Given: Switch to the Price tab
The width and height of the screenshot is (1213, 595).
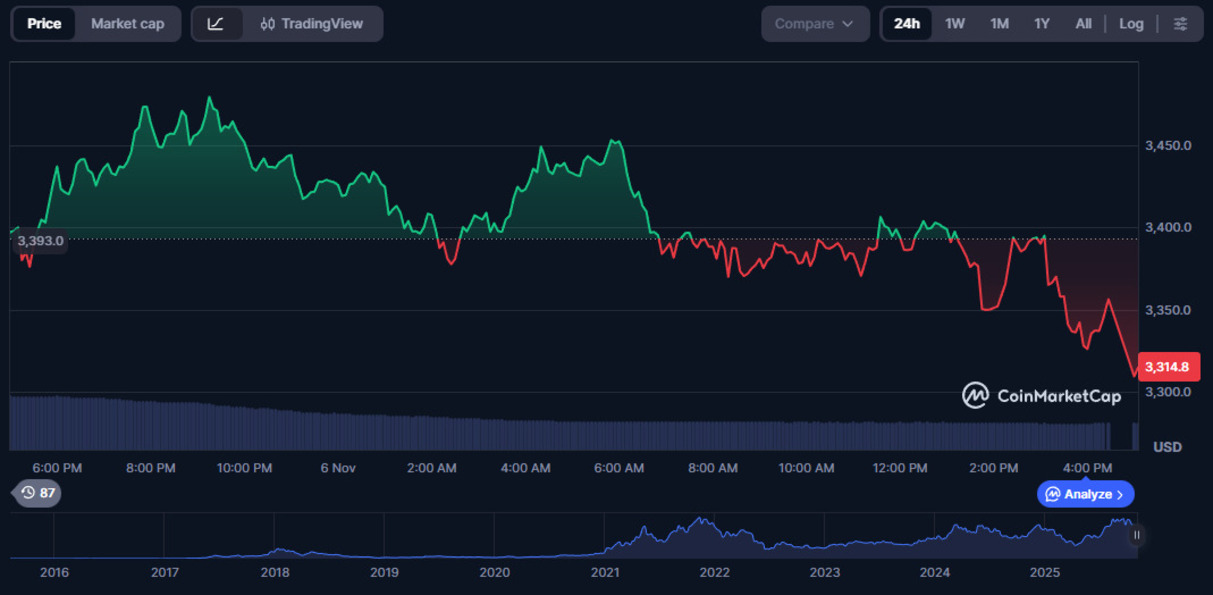Looking at the screenshot, I should (x=44, y=24).
